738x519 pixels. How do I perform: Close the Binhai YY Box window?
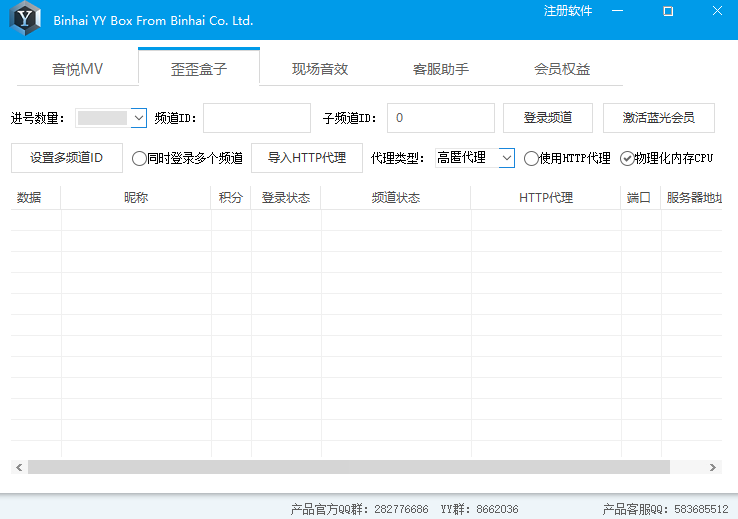coord(717,11)
